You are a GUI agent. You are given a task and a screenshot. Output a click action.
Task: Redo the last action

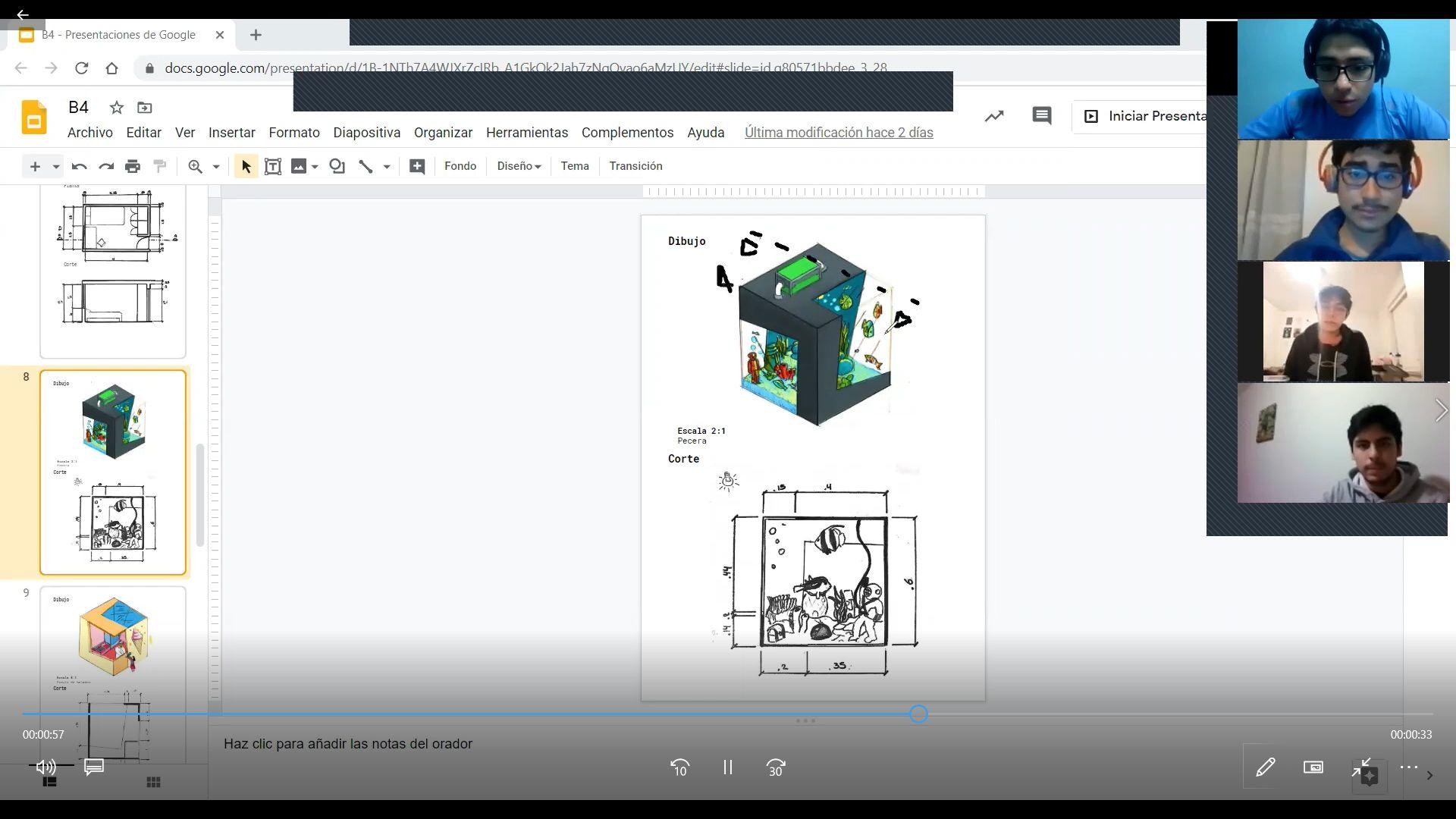pos(106,166)
